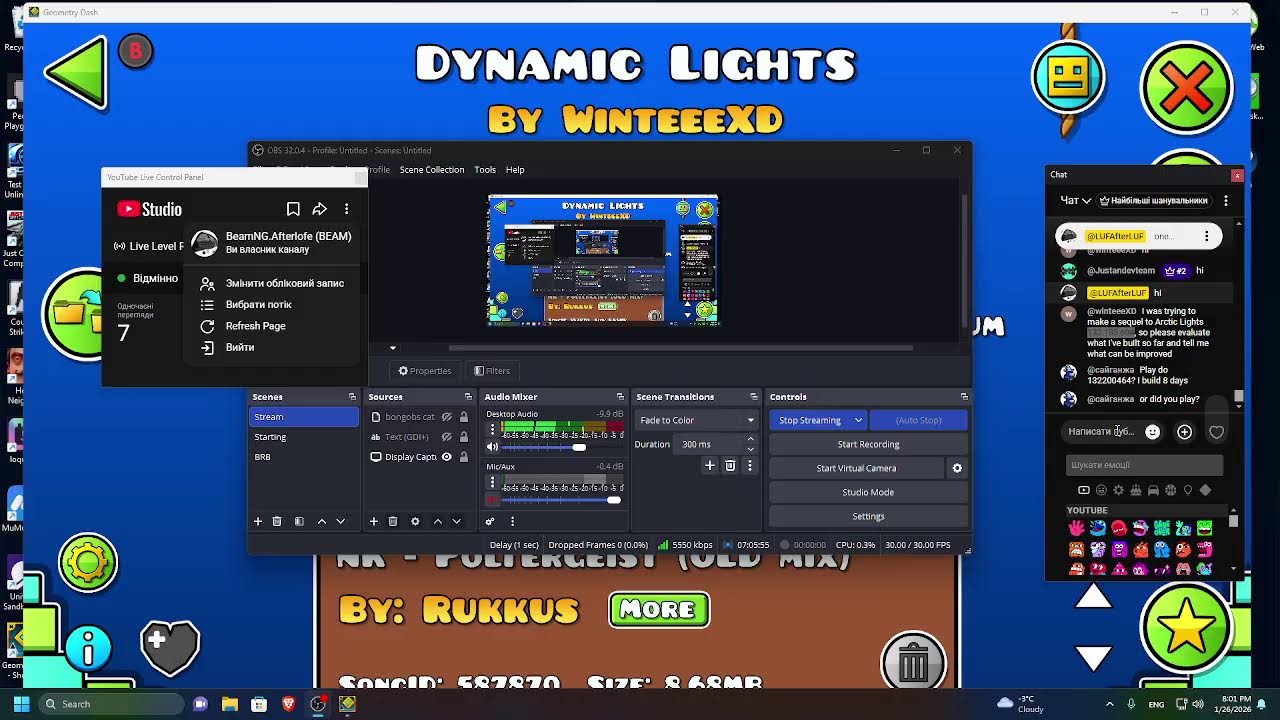
Task: Click plus circle button beside chat input
Action: 1185,432
